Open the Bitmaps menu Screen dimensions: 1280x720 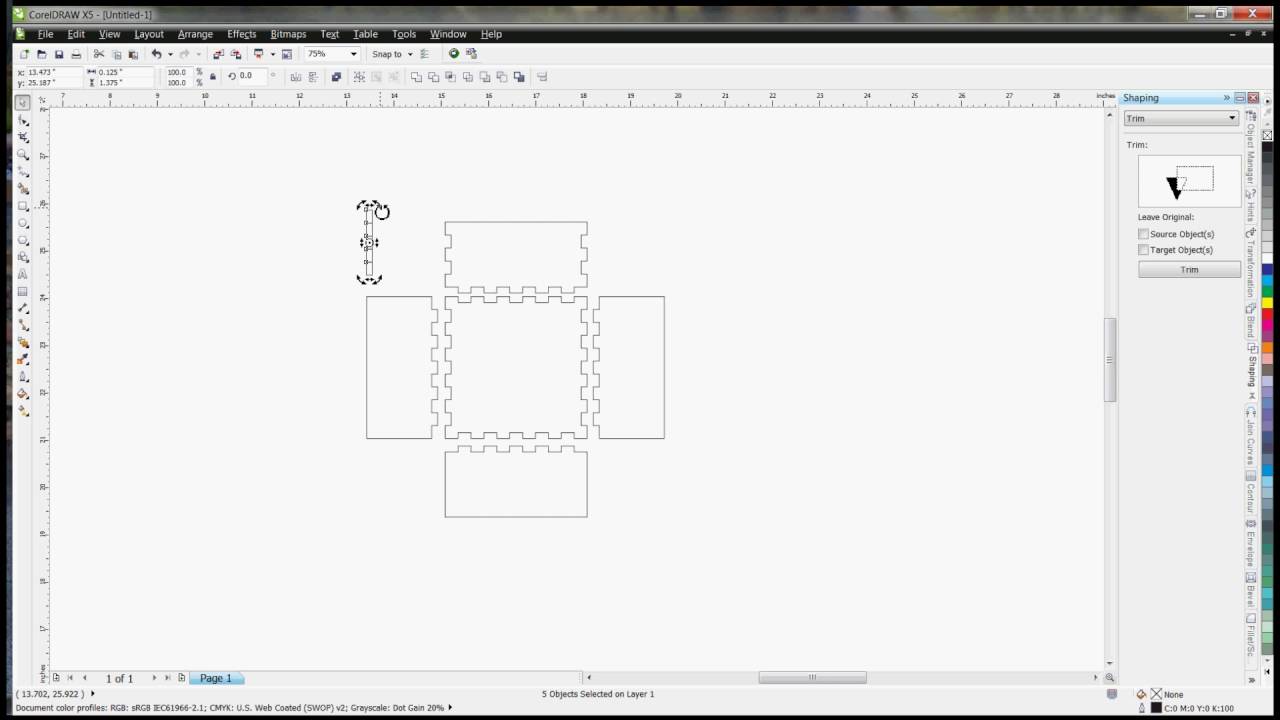[288, 34]
